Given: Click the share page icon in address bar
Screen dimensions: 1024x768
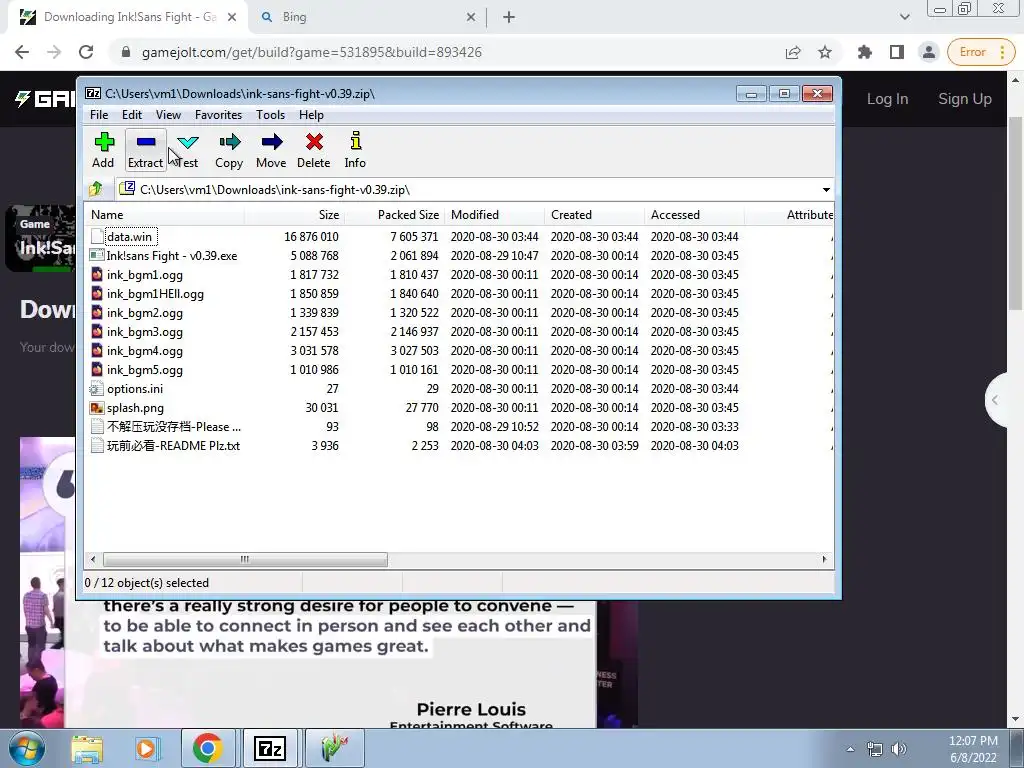Looking at the screenshot, I should (x=793, y=52).
